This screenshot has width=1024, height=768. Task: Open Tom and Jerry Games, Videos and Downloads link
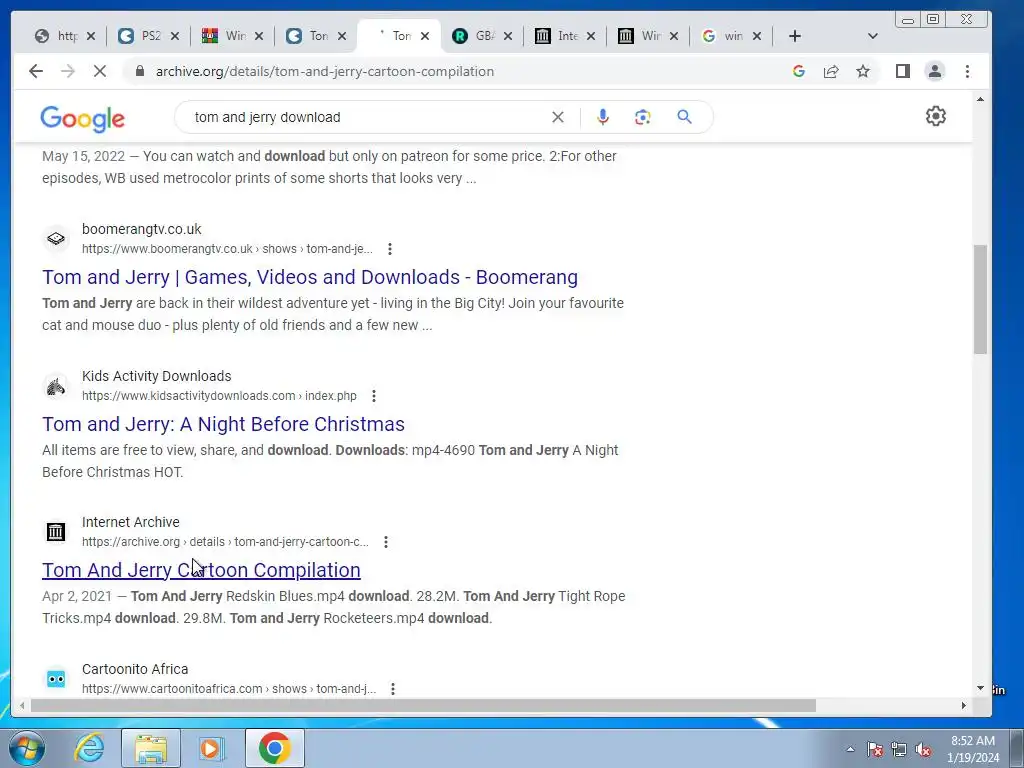[x=310, y=277]
